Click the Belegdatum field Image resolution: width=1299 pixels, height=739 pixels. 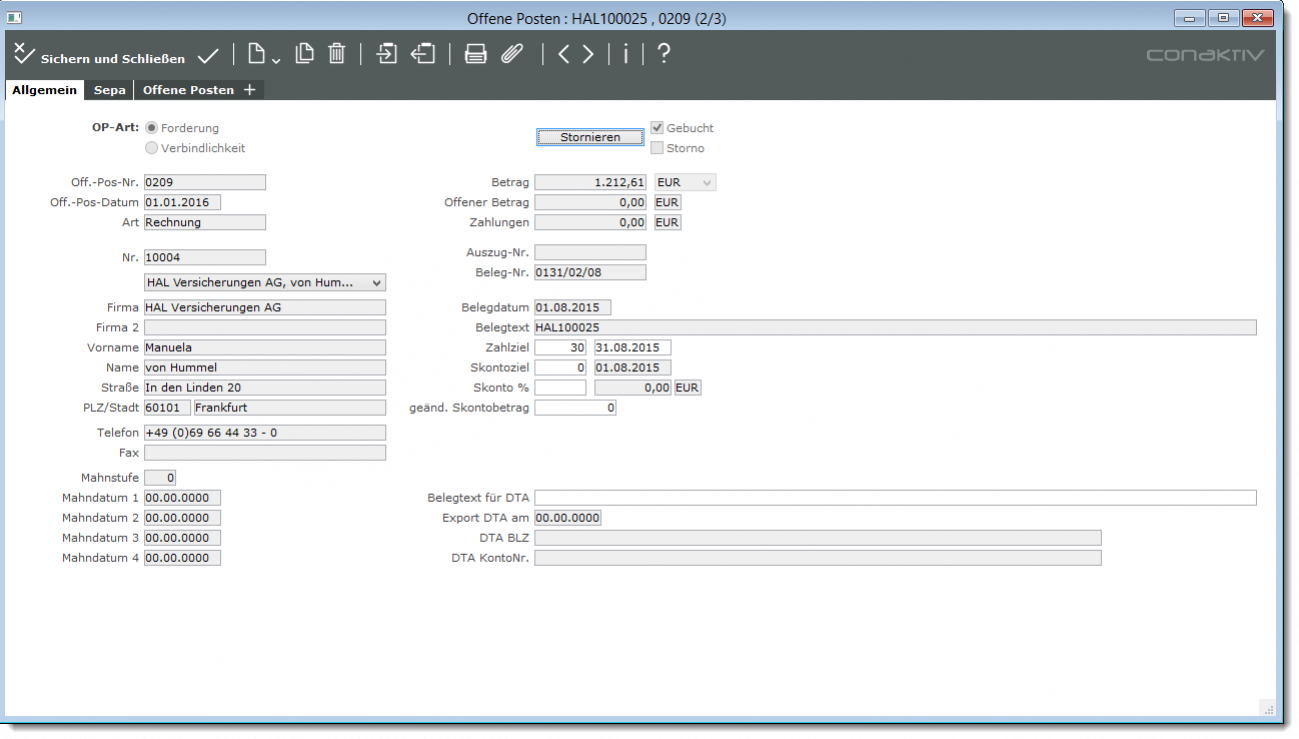(573, 308)
